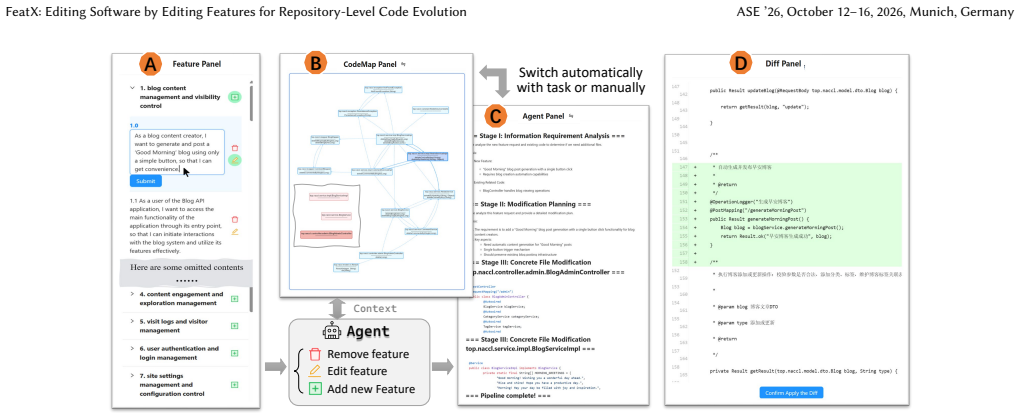
Task: Expand content engagement and exploration management
Action: tap(132, 294)
